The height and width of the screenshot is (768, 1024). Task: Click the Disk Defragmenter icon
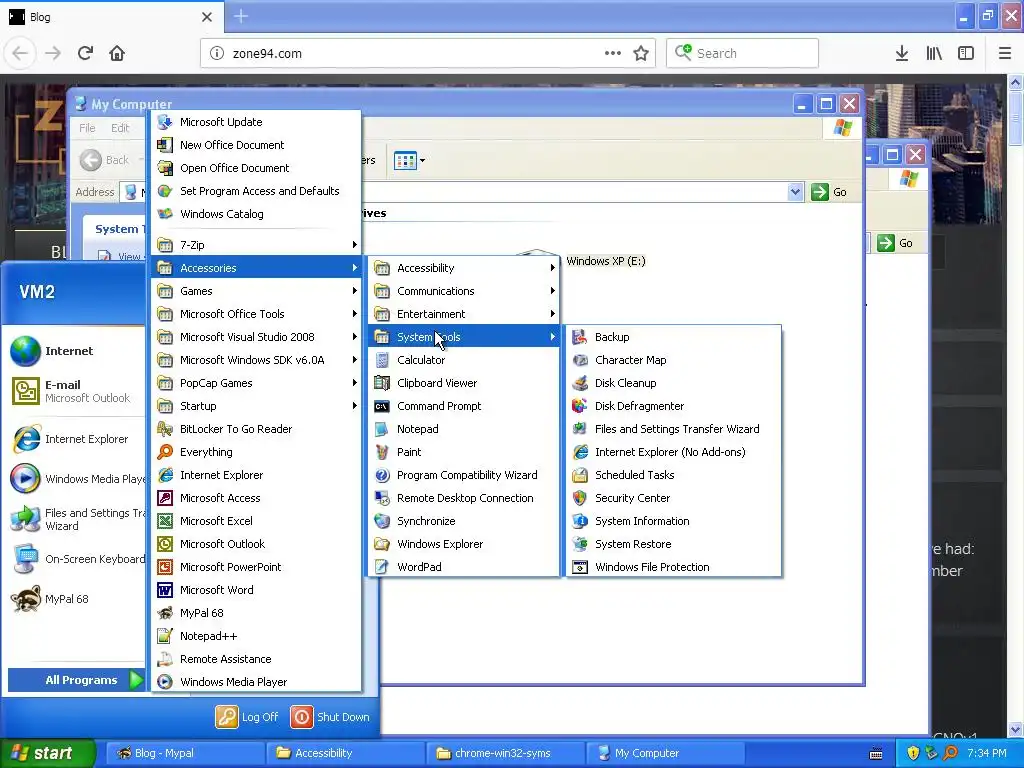point(580,406)
